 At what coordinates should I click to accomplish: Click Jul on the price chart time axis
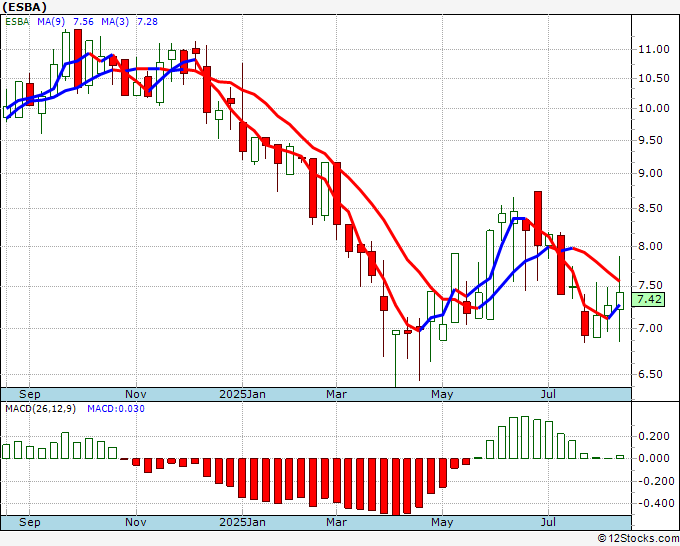(549, 394)
